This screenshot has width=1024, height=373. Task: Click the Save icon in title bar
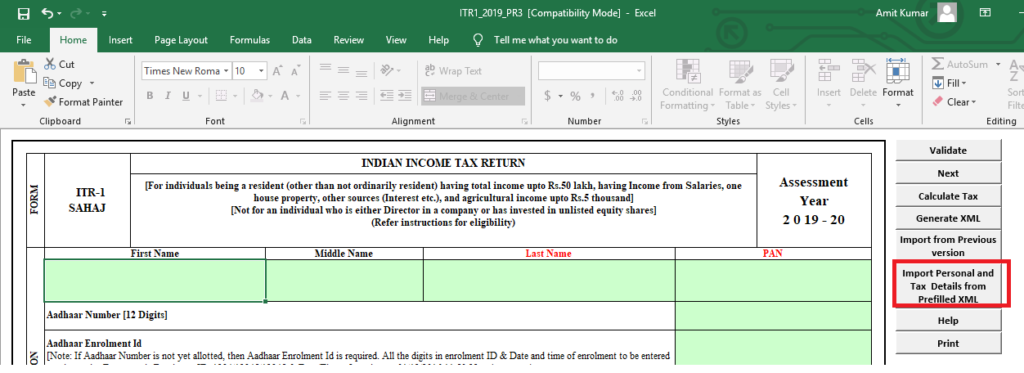pyautogui.click(x=24, y=14)
